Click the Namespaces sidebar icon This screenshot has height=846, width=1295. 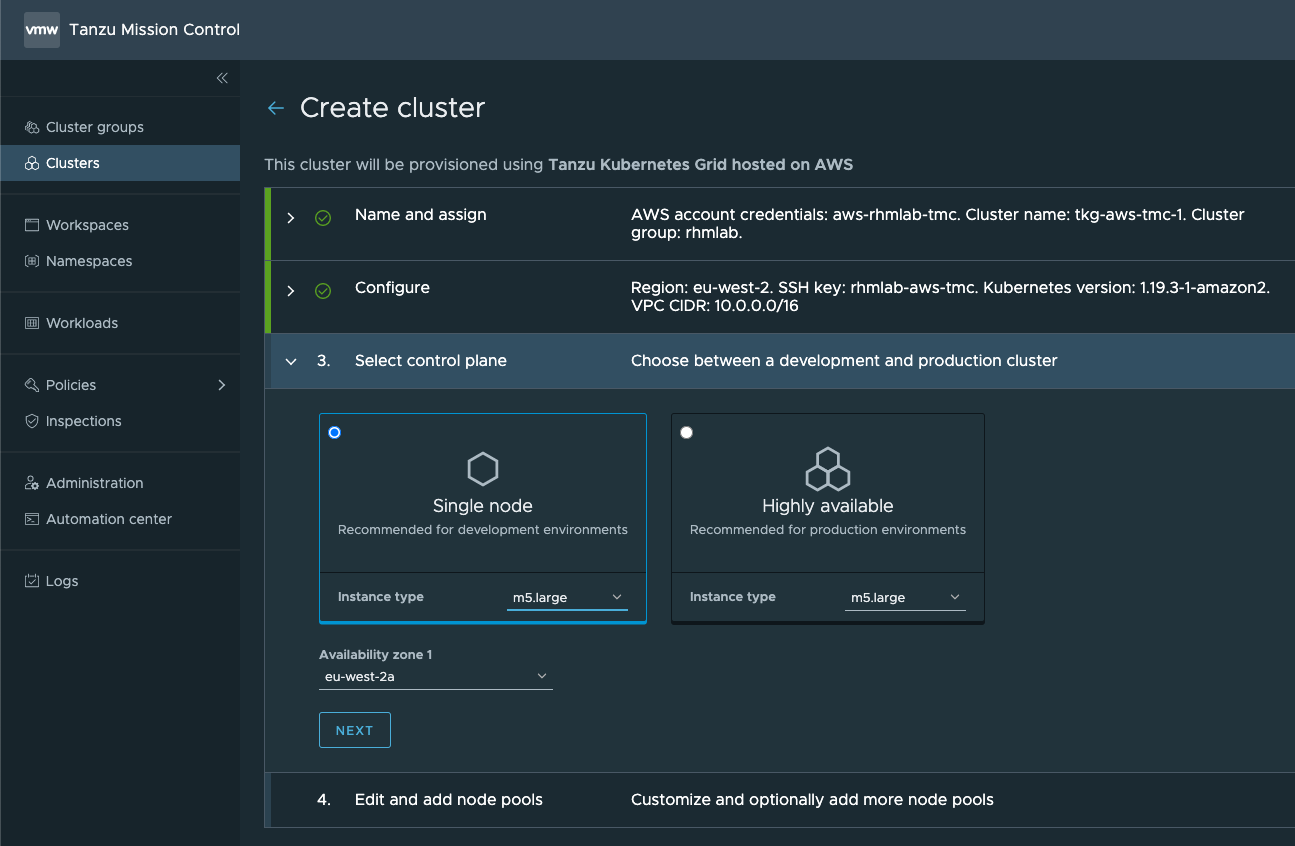pos(32,261)
